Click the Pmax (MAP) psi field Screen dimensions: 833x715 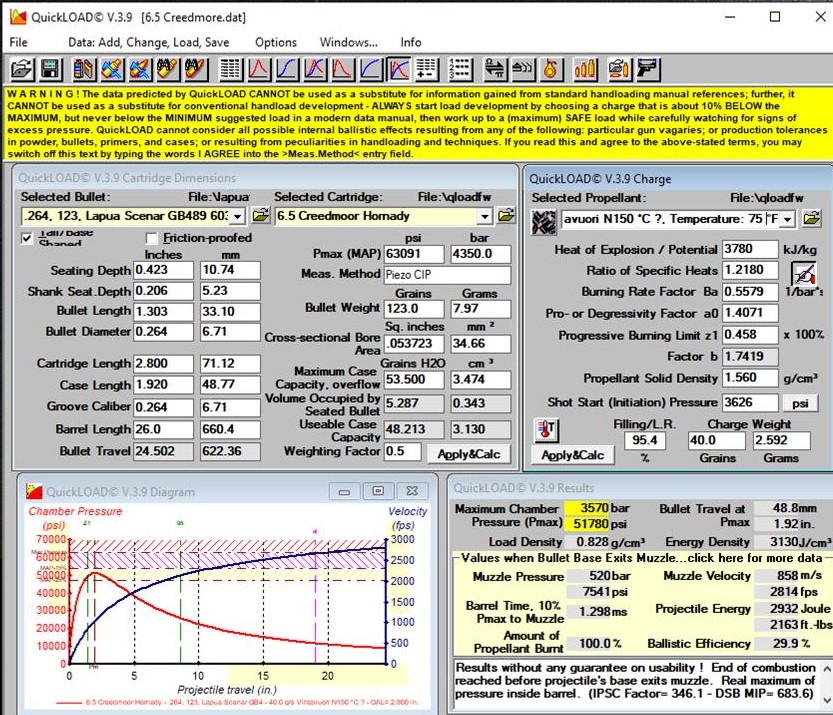pos(414,254)
